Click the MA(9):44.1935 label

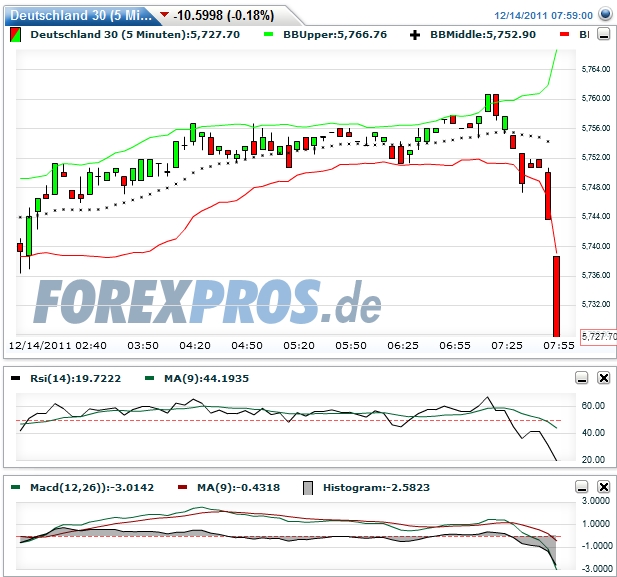[207, 379]
